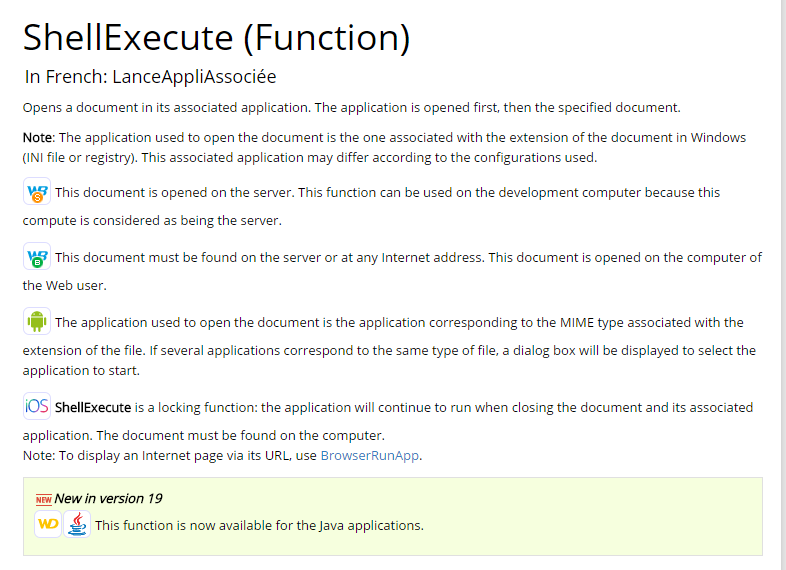Click the WEBDEV server code icon

(x=37, y=191)
